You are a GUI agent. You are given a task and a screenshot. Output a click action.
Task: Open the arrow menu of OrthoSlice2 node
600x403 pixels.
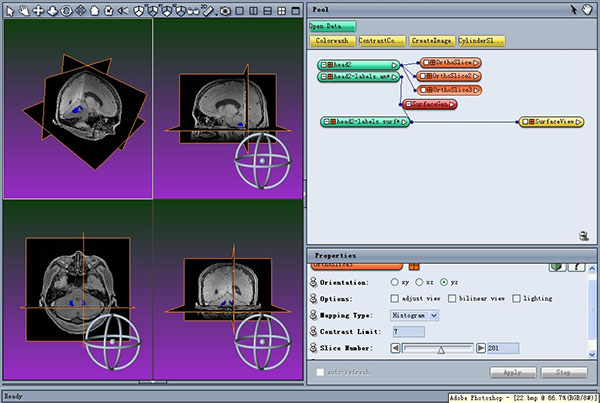point(476,76)
